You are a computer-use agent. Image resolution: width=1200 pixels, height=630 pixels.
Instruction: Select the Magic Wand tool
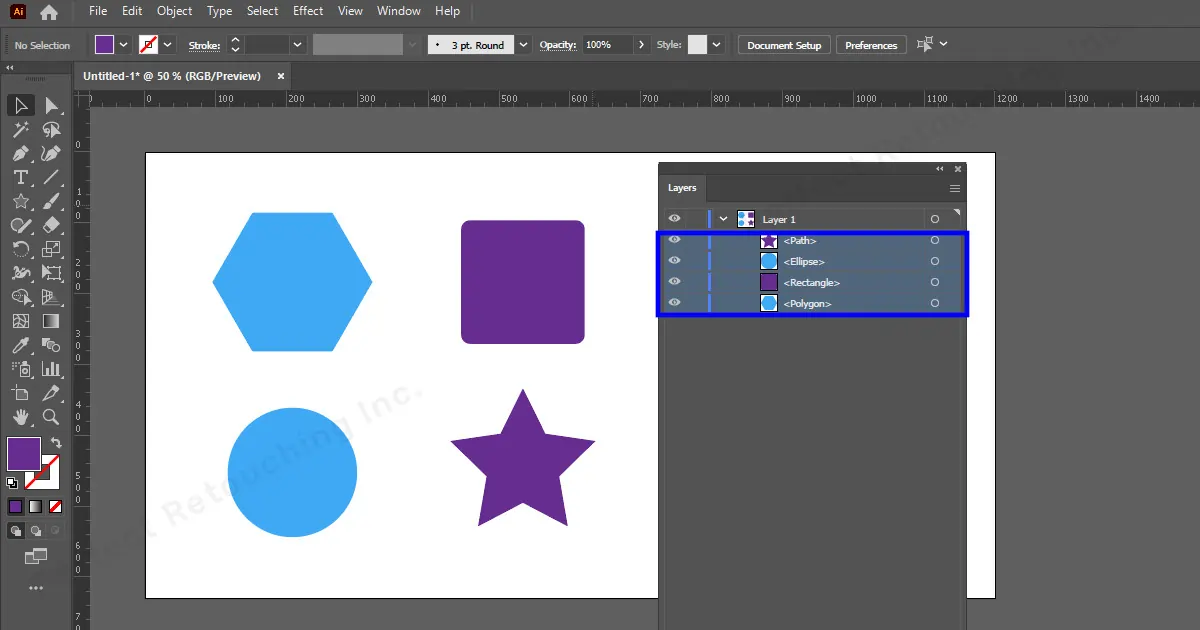coord(20,130)
